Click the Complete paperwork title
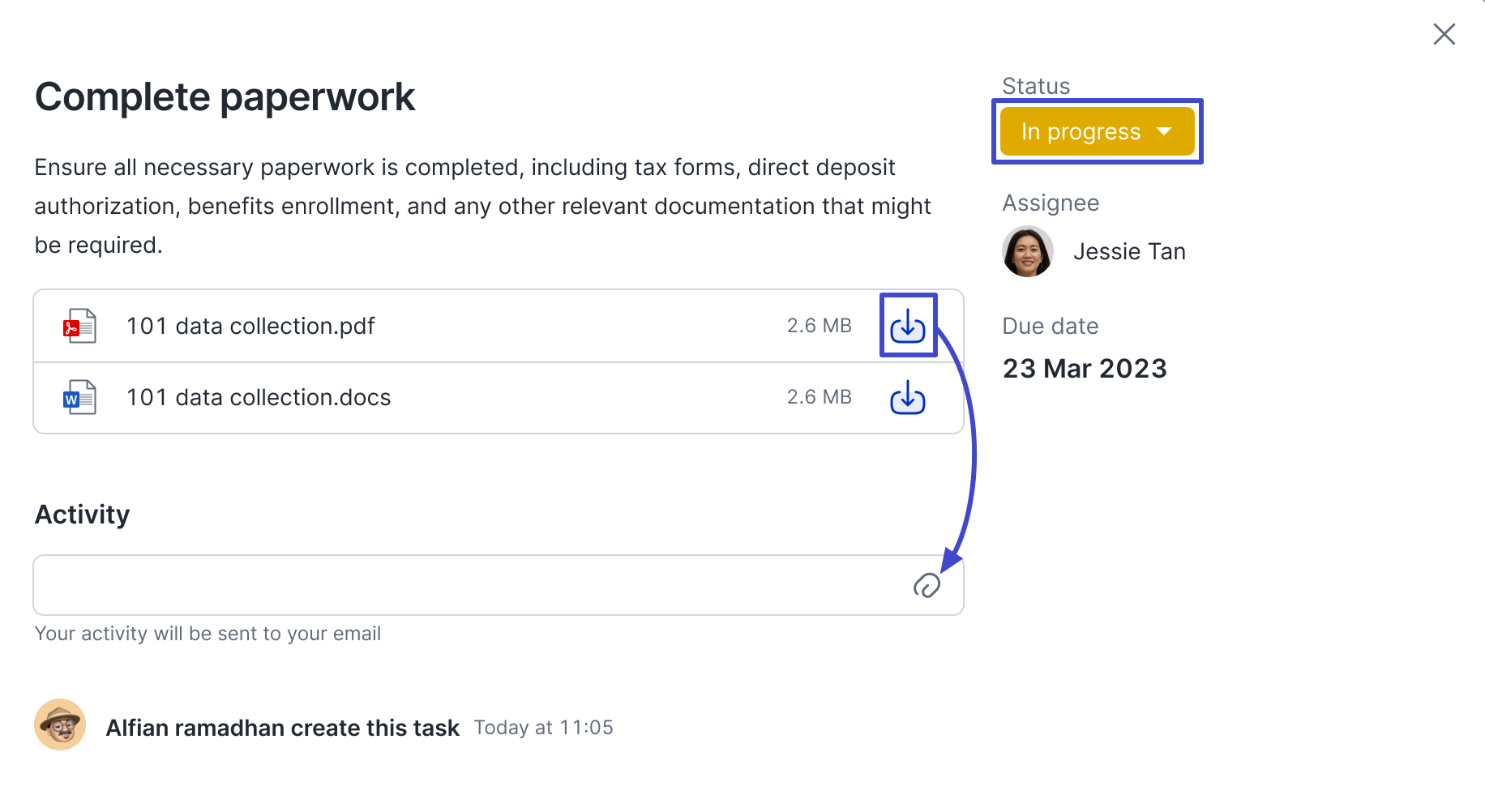This screenshot has height=812, width=1485. [225, 97]
